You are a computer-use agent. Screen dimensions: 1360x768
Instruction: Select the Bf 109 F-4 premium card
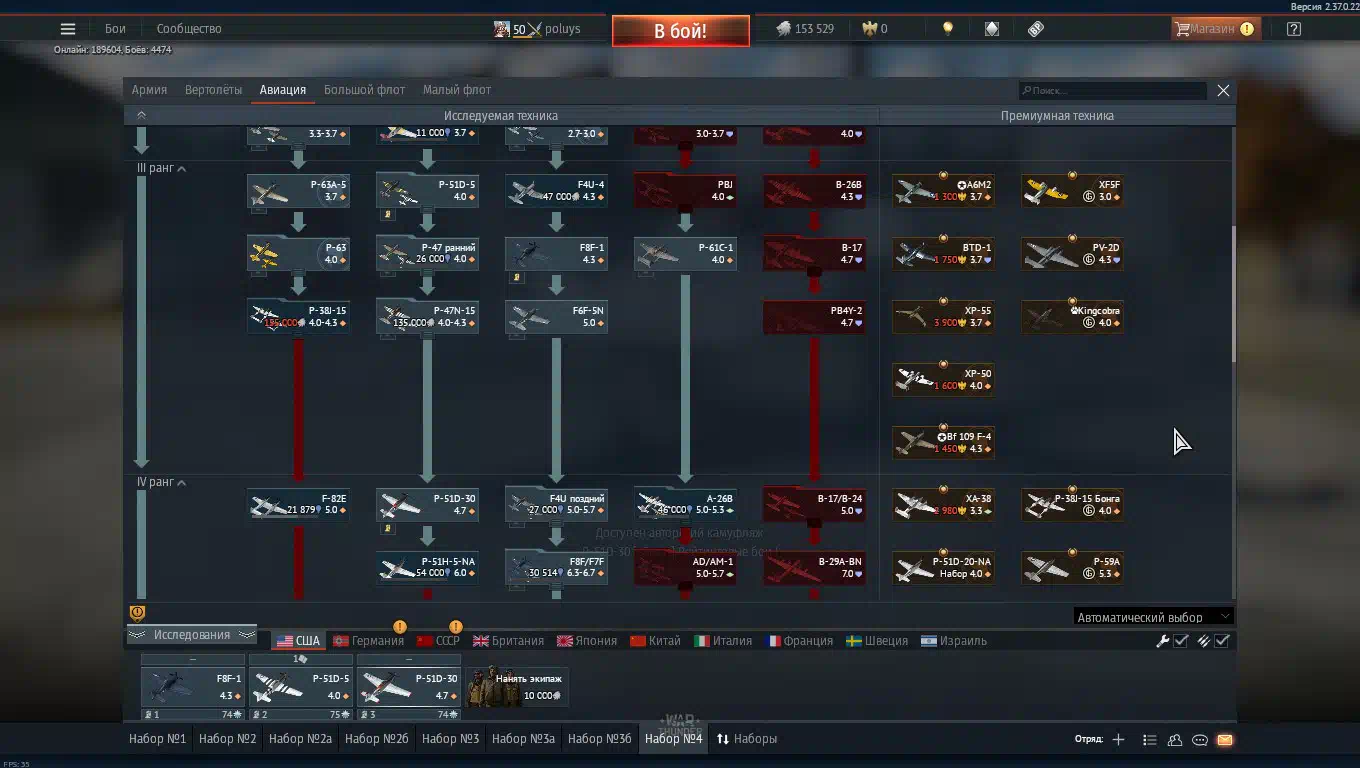(943, 443)
